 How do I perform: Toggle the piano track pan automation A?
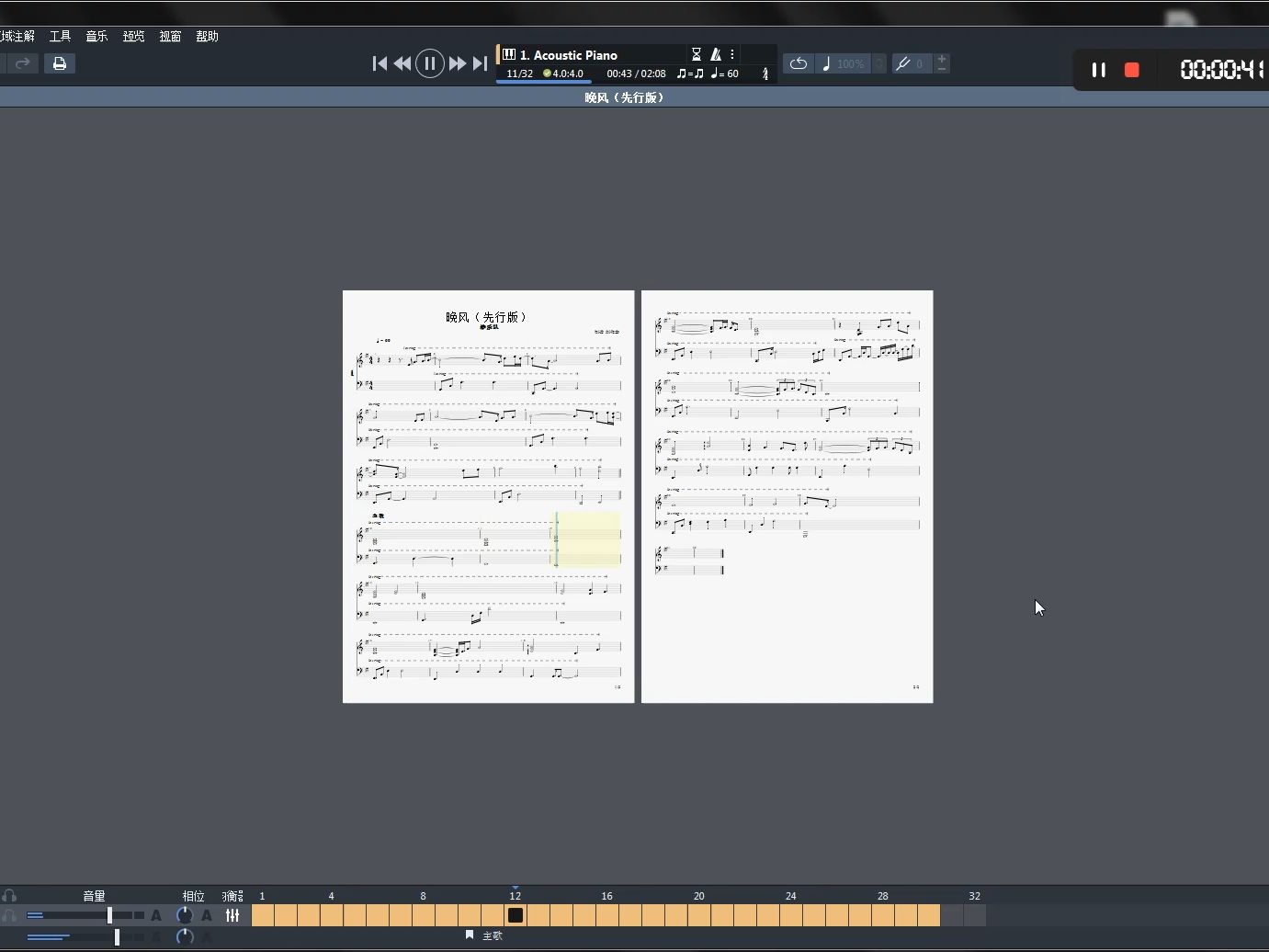(x=207, y=915)
